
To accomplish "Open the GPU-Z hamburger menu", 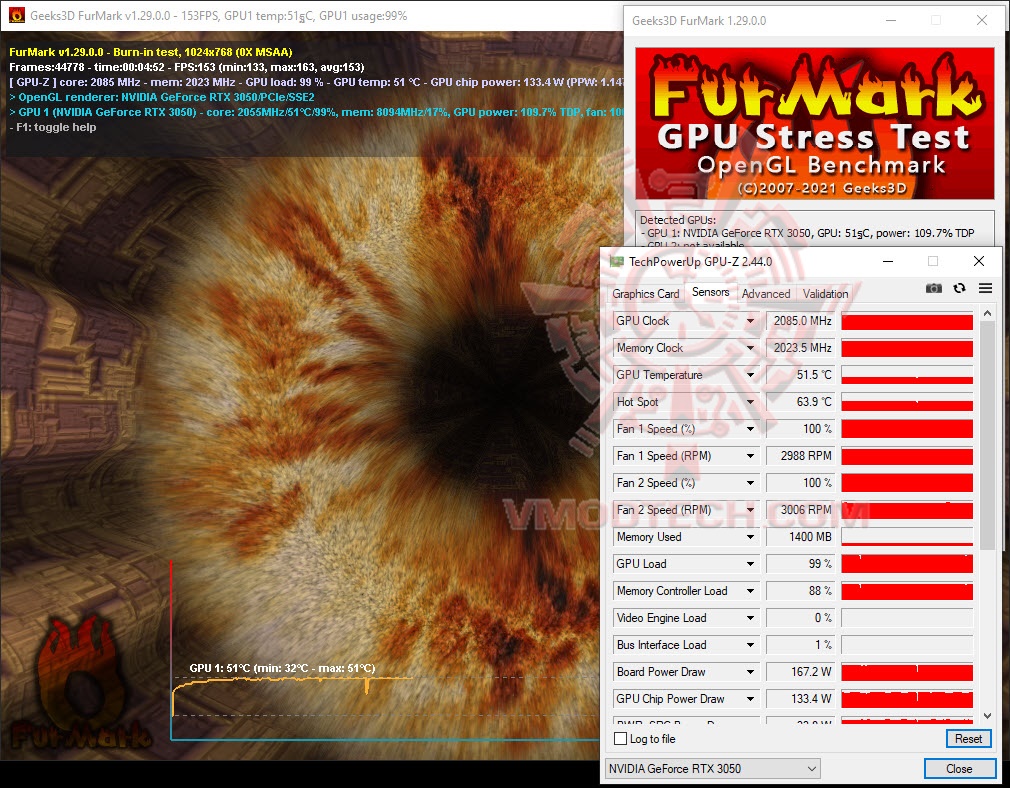I will pos(985,288).
